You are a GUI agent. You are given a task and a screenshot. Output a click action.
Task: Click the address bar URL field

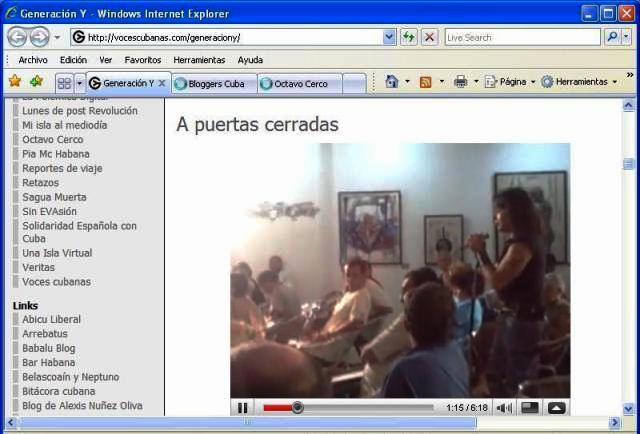tap(227, 38)
